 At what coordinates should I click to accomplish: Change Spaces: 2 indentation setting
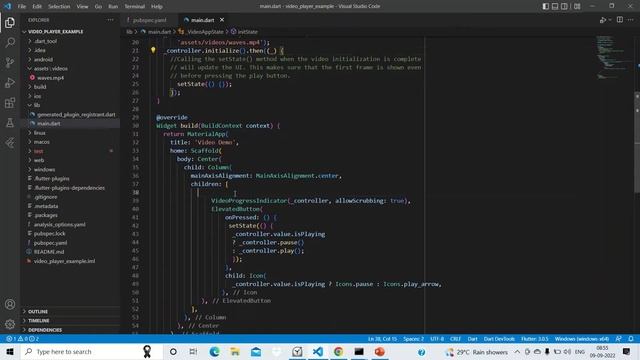pyautogui.click(x=413, y=339)
